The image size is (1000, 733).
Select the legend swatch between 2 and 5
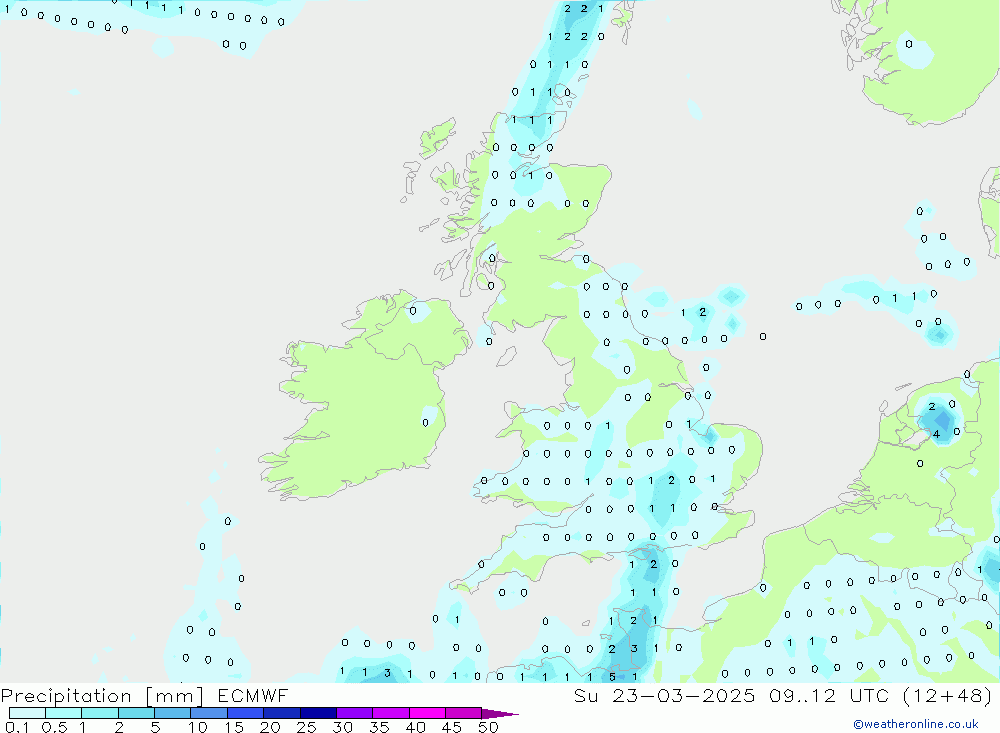click(136, 713)
